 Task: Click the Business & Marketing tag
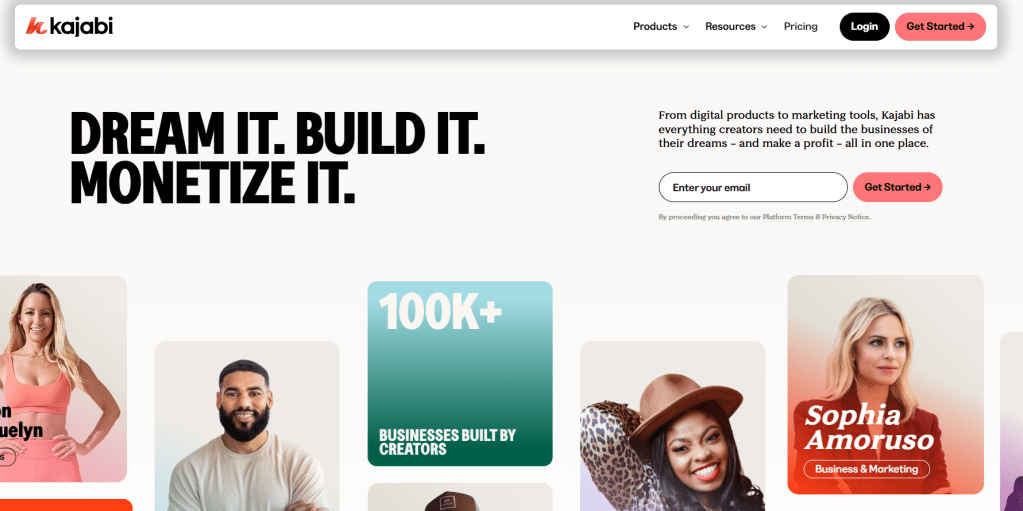click(866, 469)
